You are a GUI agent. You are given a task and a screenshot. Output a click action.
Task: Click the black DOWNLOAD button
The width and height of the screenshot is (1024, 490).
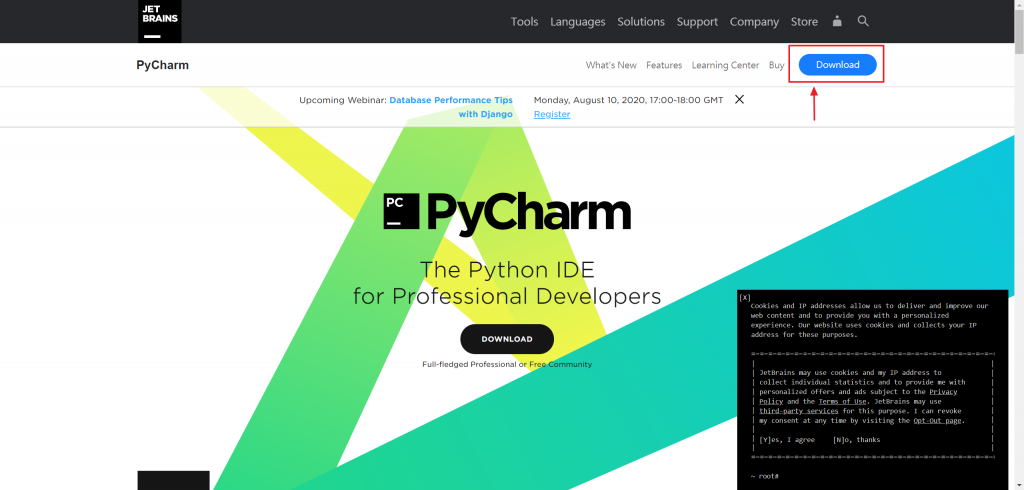click(507, 339)
